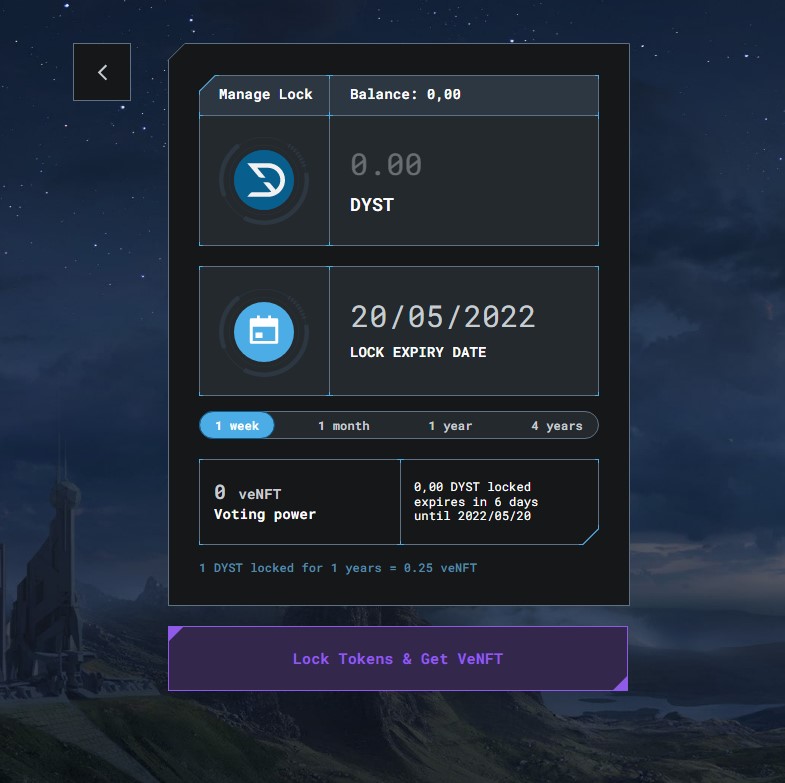Click the 0.00 DYST amount input field
Screen dimensions: 785x783
click(x=386, y=164)
